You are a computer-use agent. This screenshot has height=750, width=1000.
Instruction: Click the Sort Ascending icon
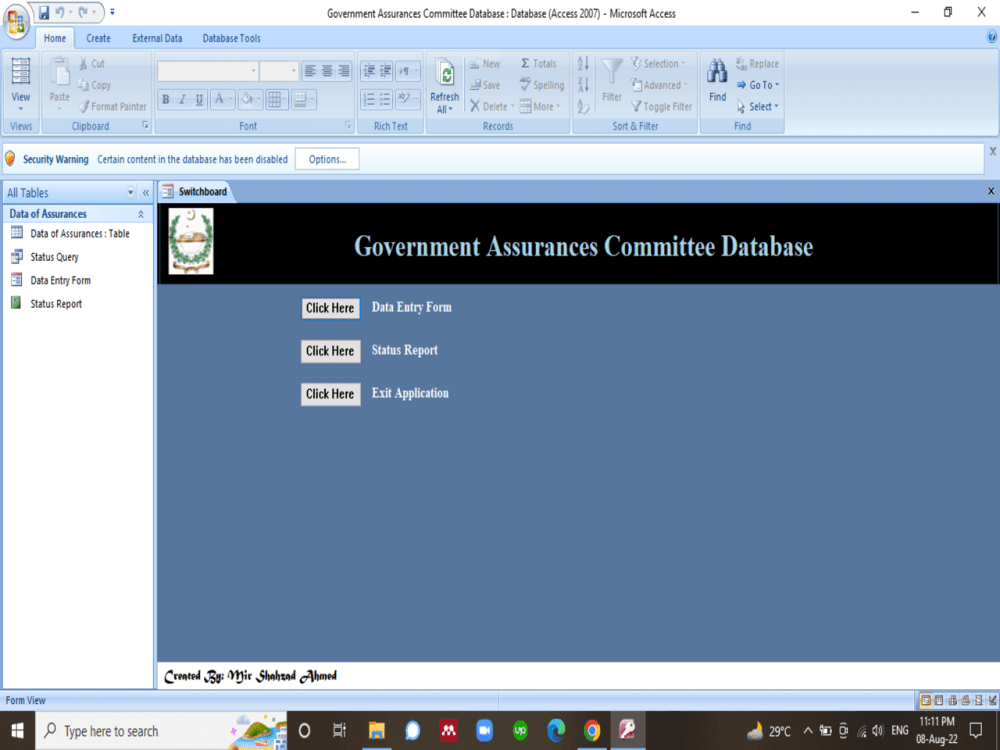[583, 63]
